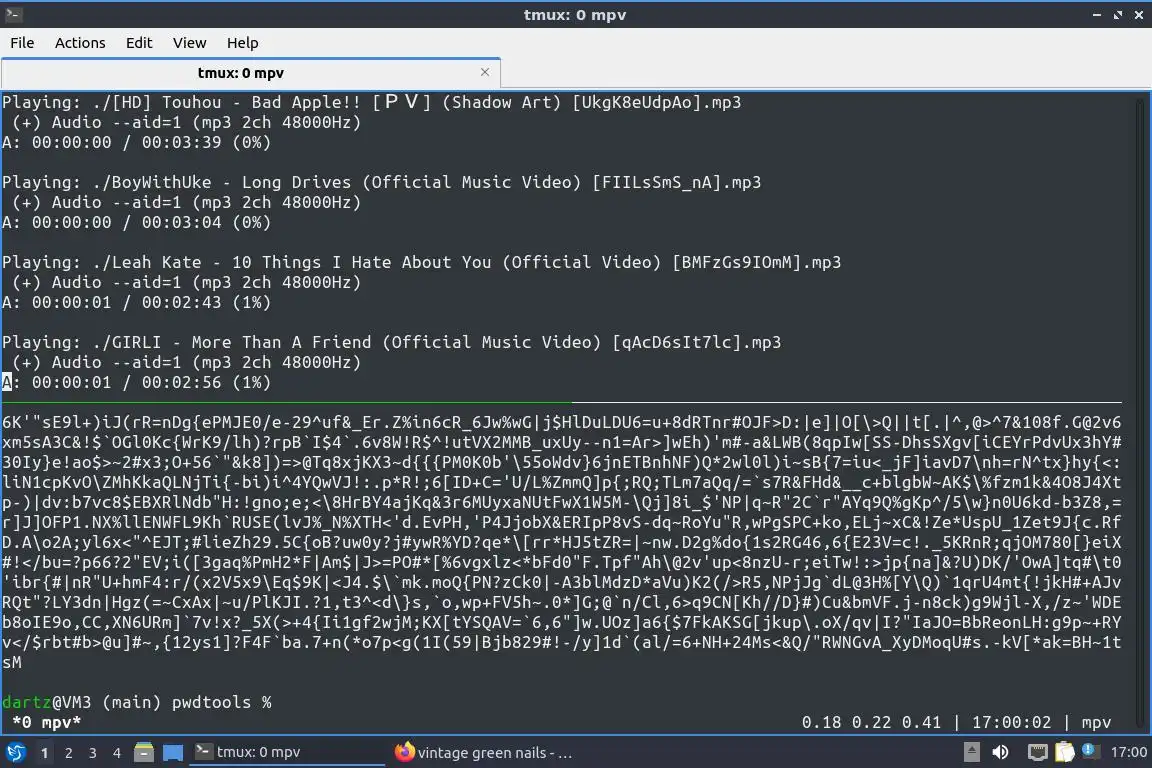1152x768 pixels.
Task: Click the 'pwdtools %' prompt text
Action: pos(222,702)
